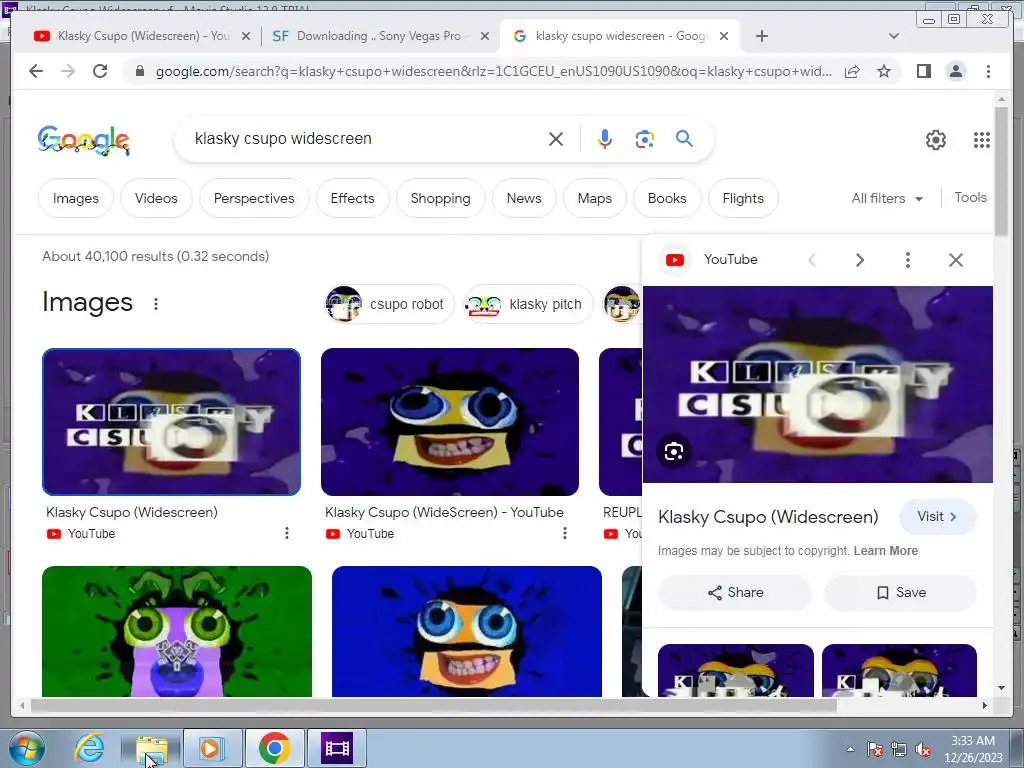Open the Google apps grid
Screen dimensions: 1024x768
pos(982,140)
